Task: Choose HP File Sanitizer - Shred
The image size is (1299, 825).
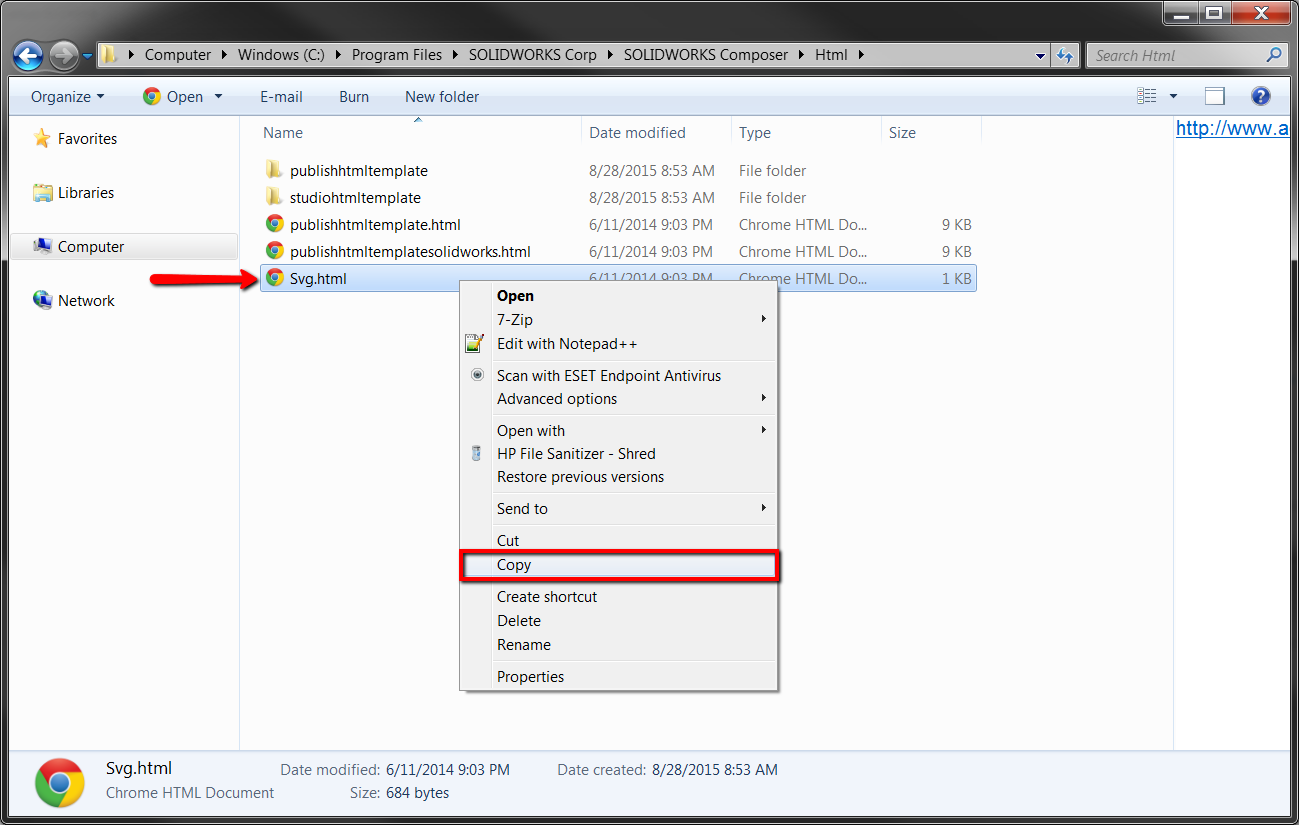Action: pos(618,454)
